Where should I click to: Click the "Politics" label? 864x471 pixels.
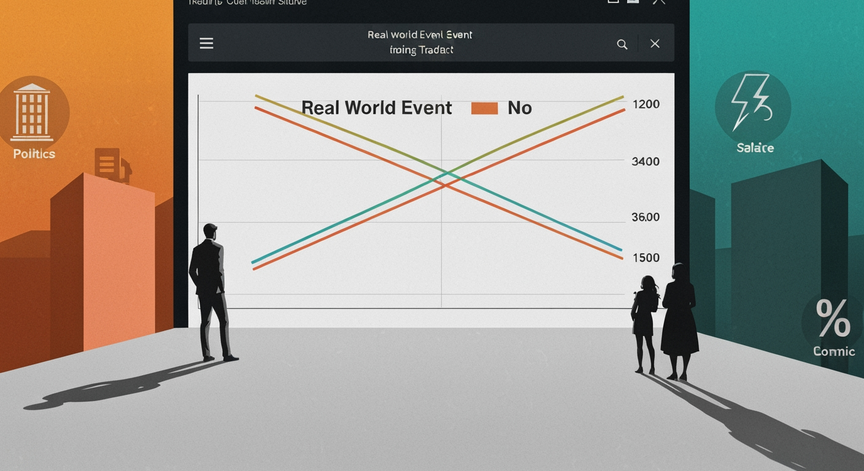[34, 154]
